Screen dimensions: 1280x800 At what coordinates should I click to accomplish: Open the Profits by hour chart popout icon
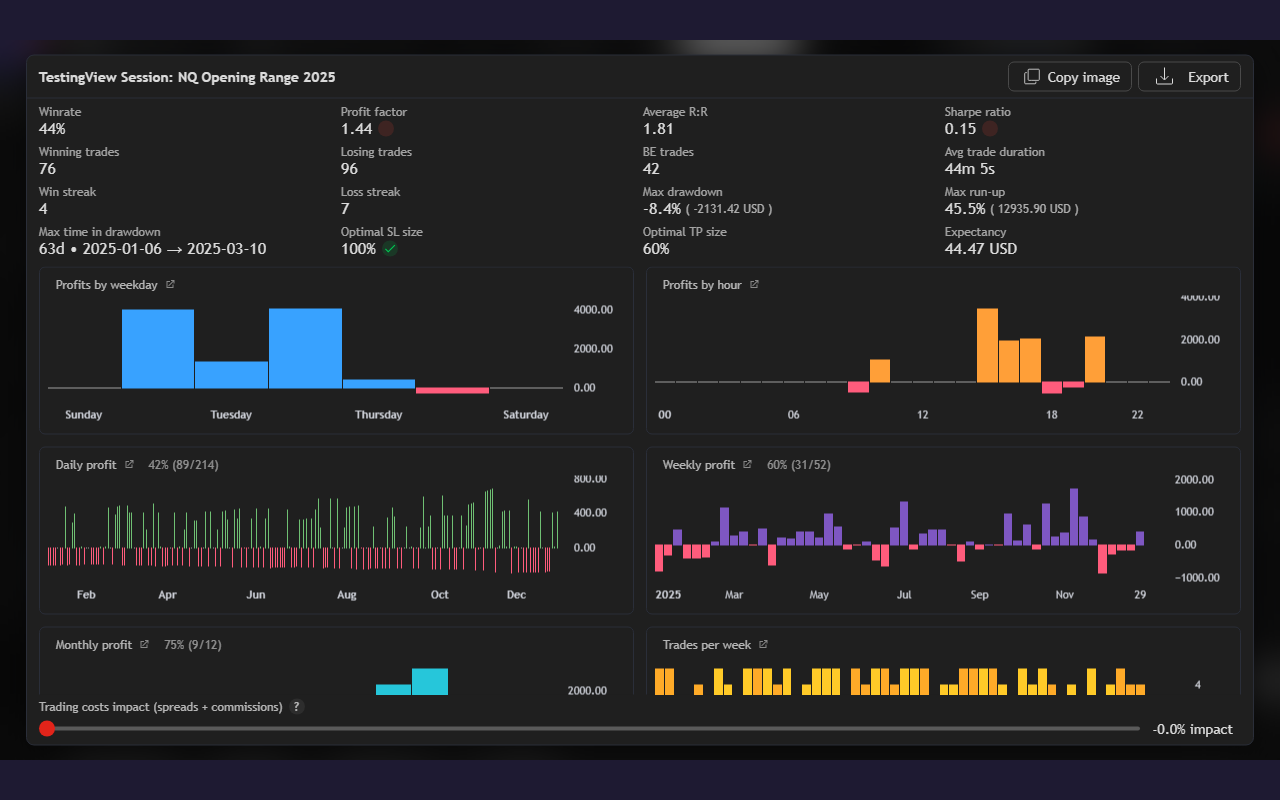754,285
